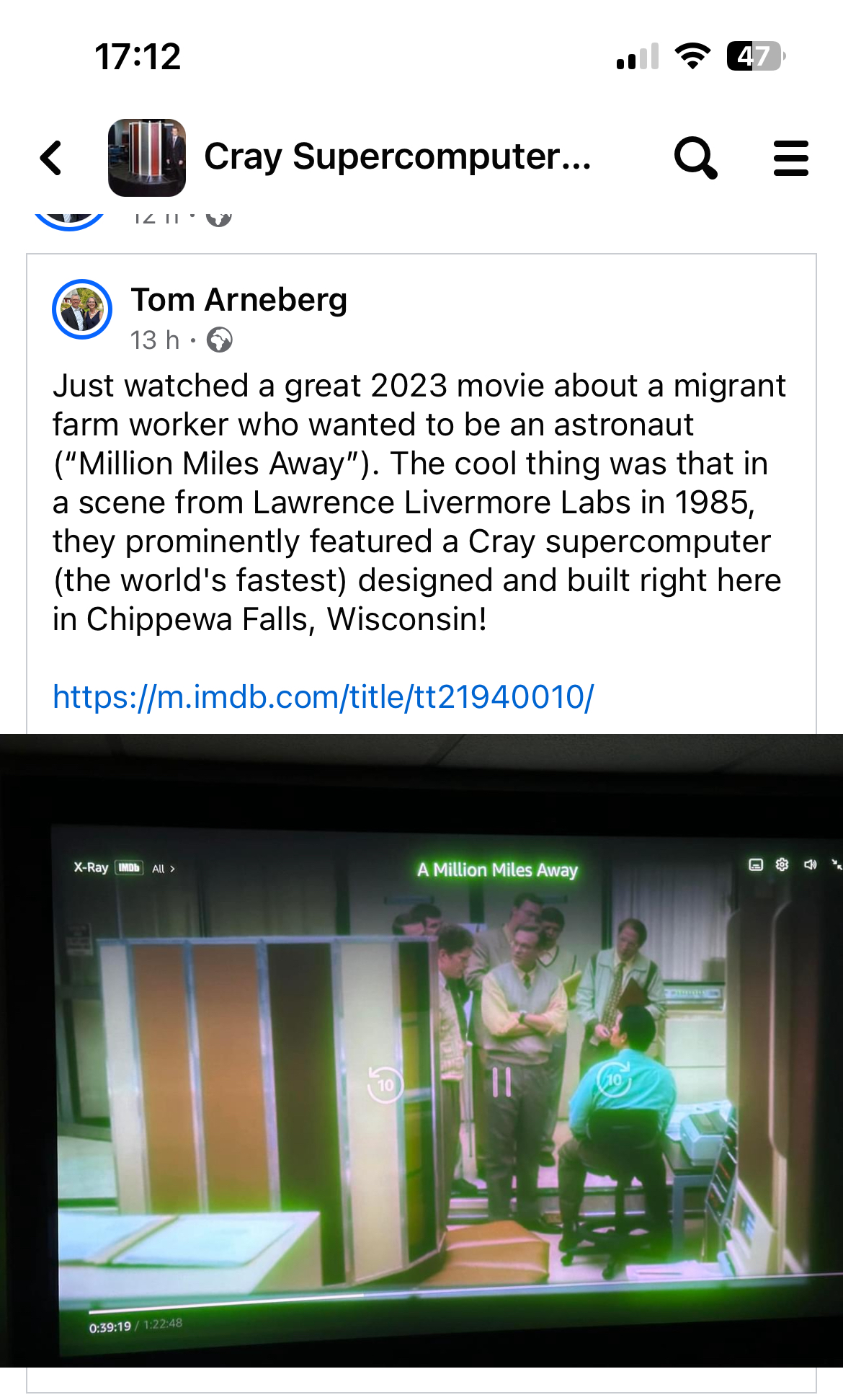Image resolution: width=843 pixels, height=1400 pixels.
Task: Open the hamburger menu icon
Action: pyautogui.click(x=790, y=158)
